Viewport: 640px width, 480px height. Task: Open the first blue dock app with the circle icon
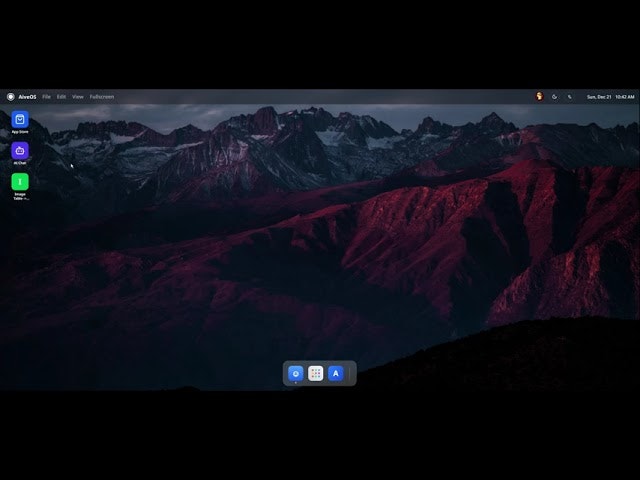point(296,373)
